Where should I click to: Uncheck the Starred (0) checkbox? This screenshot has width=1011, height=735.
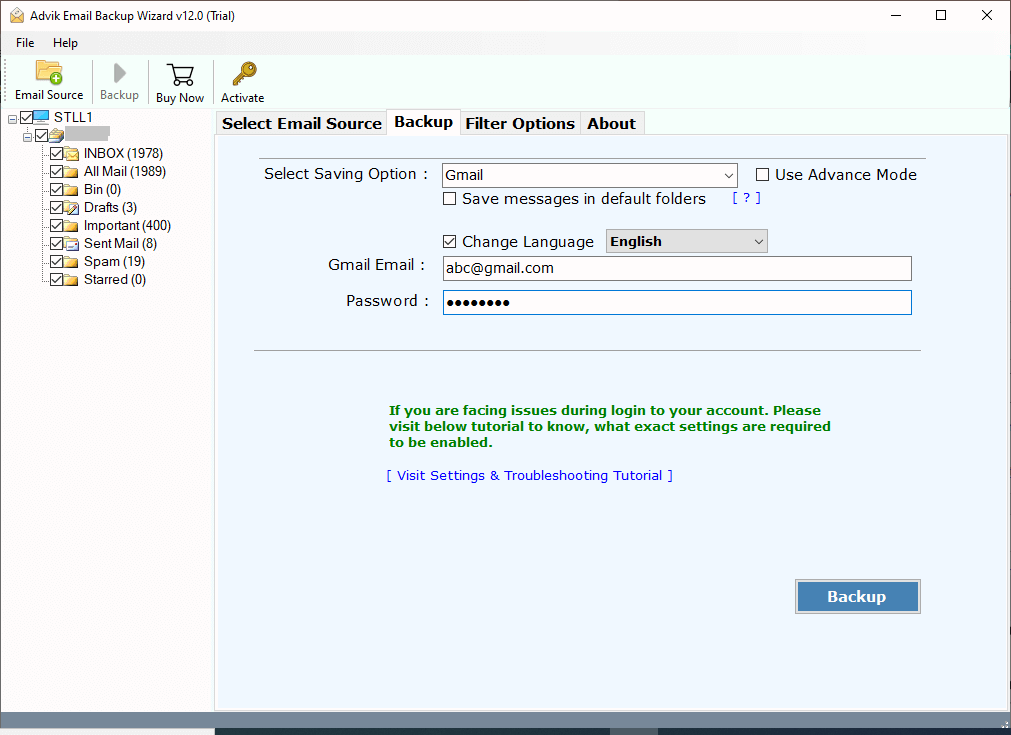click(x=57, y=280)
